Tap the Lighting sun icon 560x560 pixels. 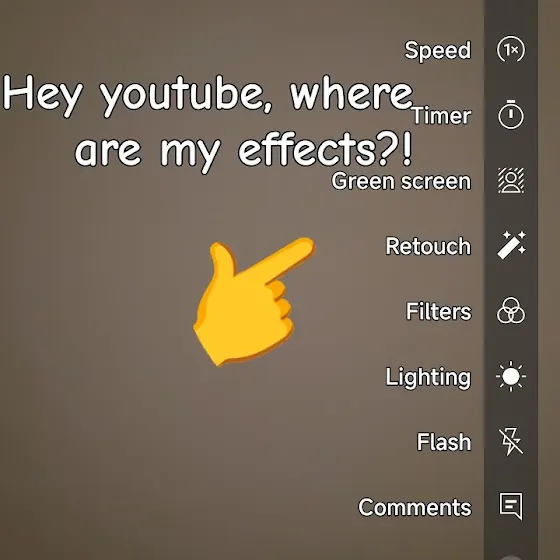coord(511,376)
